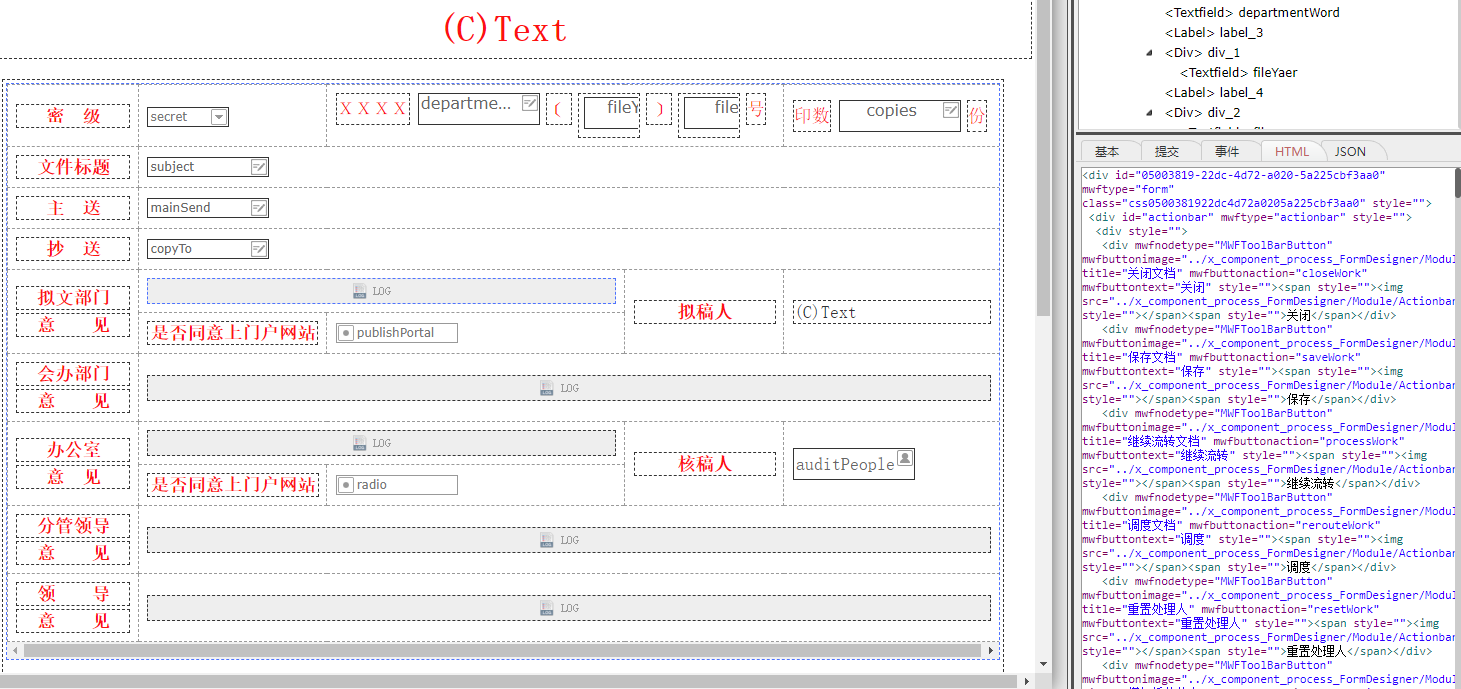Collapse the div_1 tree node

pyautogui.click(x=1149, y=52)
